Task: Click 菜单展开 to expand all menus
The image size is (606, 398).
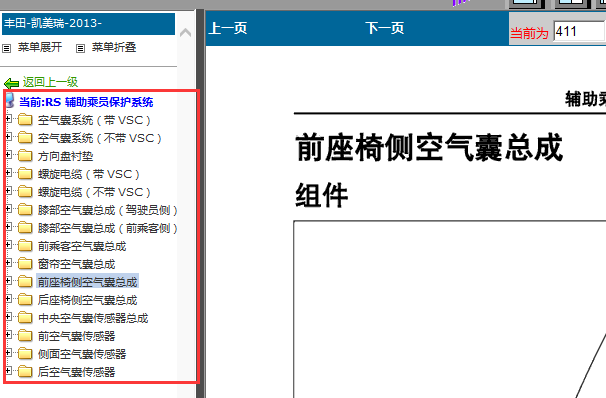Action: pos(40,47)
